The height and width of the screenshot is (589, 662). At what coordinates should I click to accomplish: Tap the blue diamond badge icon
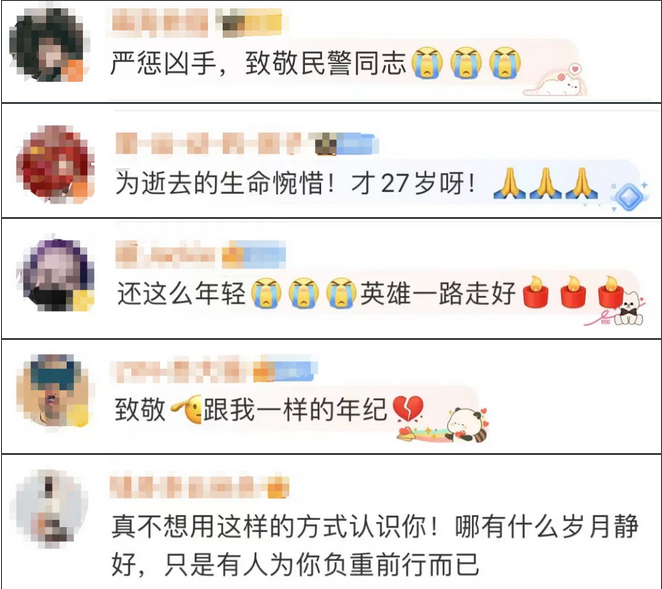coord(629,196)
